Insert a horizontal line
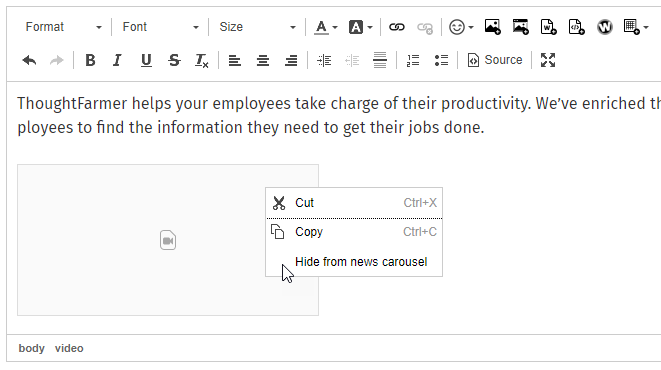Image resolution: width=661 pixels, height=370 pixels. point(380,60)
